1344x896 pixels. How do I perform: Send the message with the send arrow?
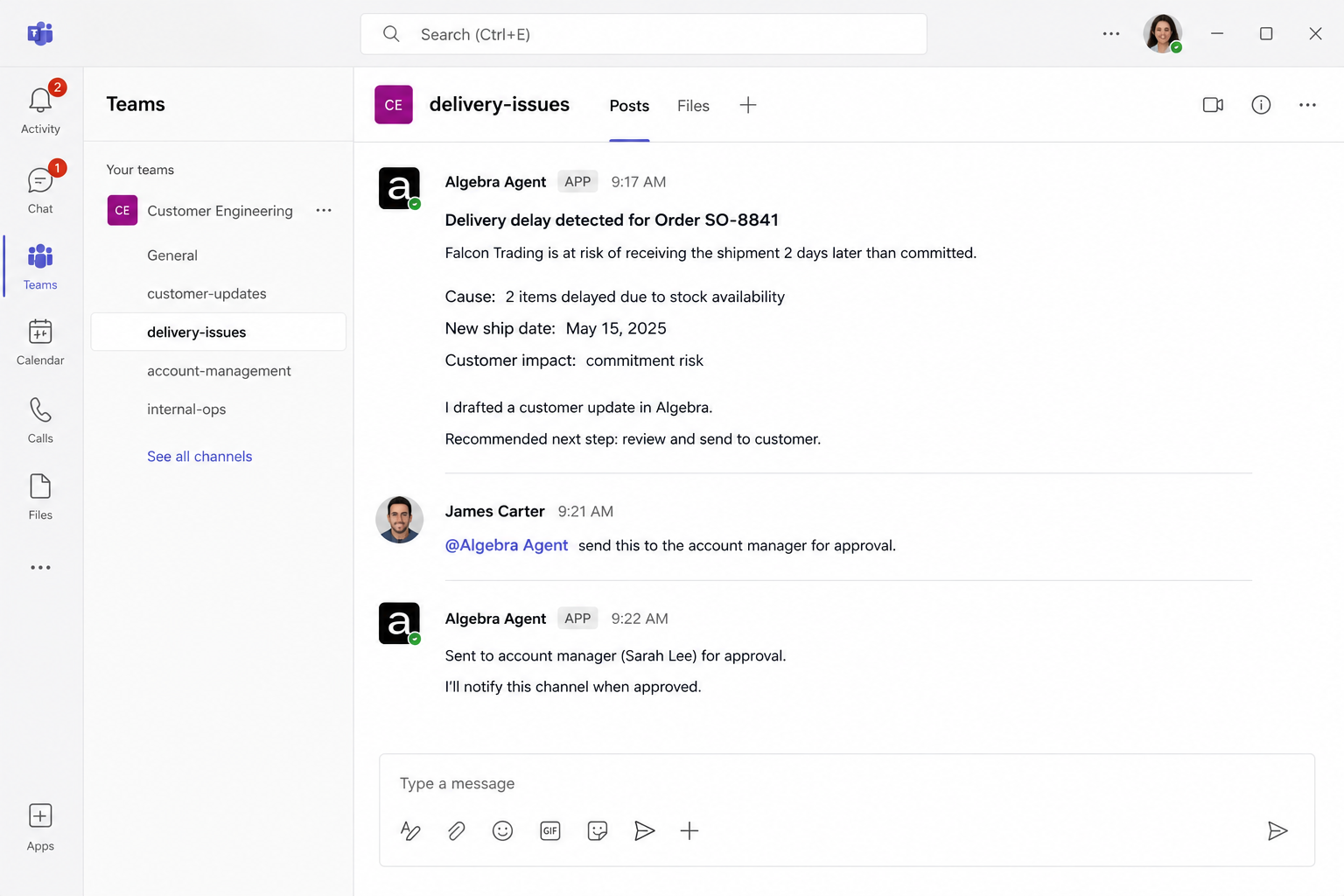tap(1277, 830)
